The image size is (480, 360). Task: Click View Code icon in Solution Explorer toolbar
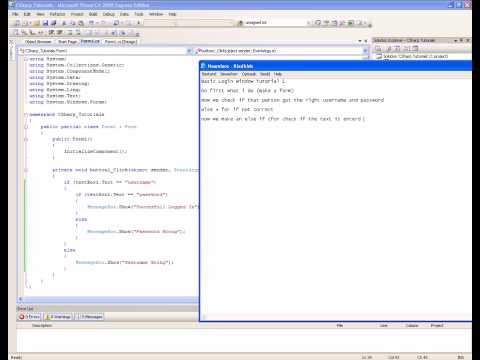coord(407,49)
